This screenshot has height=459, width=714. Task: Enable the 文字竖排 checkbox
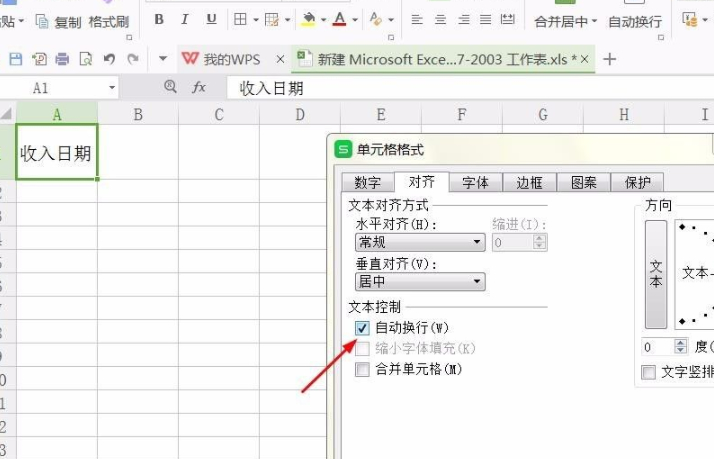coord(648,372)
